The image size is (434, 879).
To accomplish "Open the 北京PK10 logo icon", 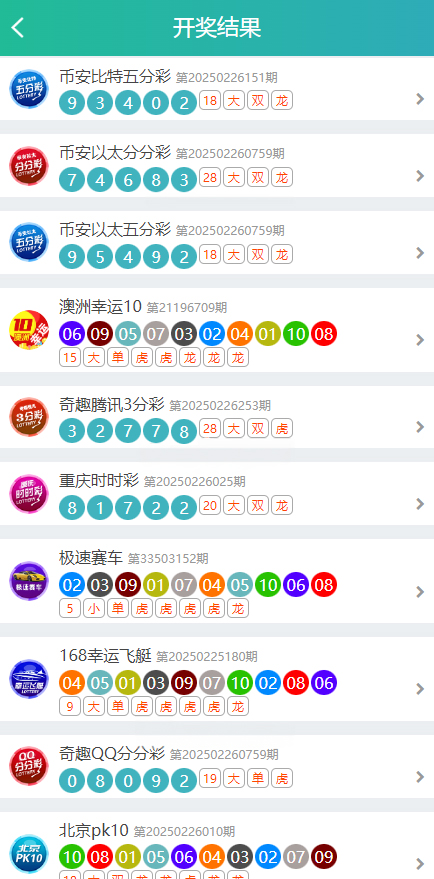I will click(29, 854).
